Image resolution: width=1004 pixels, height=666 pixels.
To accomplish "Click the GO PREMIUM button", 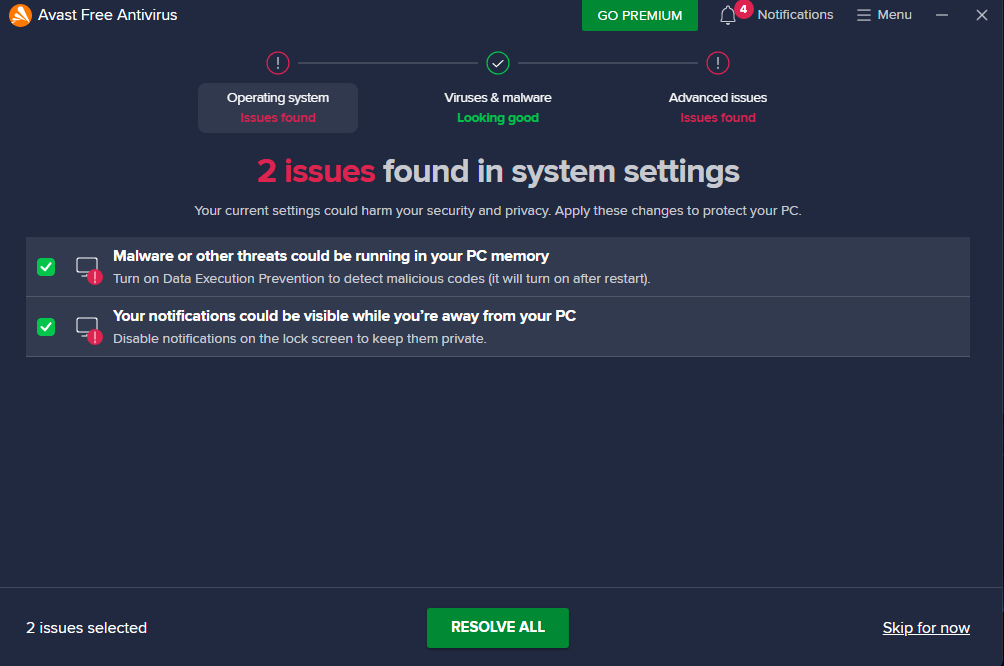I will 640,15.
